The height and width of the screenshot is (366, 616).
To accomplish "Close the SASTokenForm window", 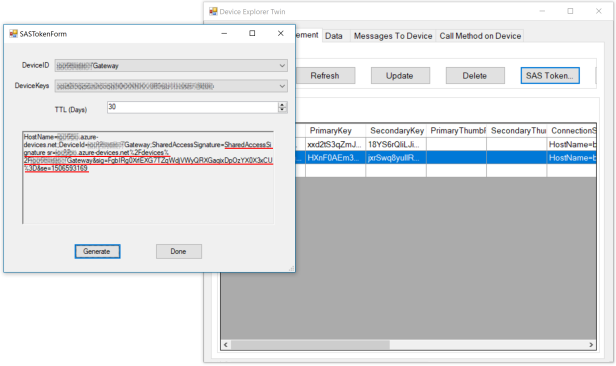I will tap(280, 33).
